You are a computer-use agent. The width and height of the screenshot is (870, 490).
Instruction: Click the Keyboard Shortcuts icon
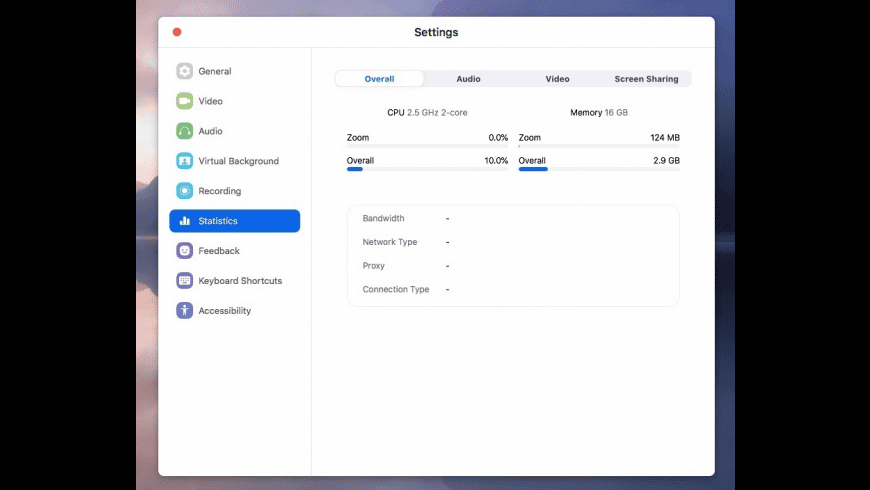[184, 281]
